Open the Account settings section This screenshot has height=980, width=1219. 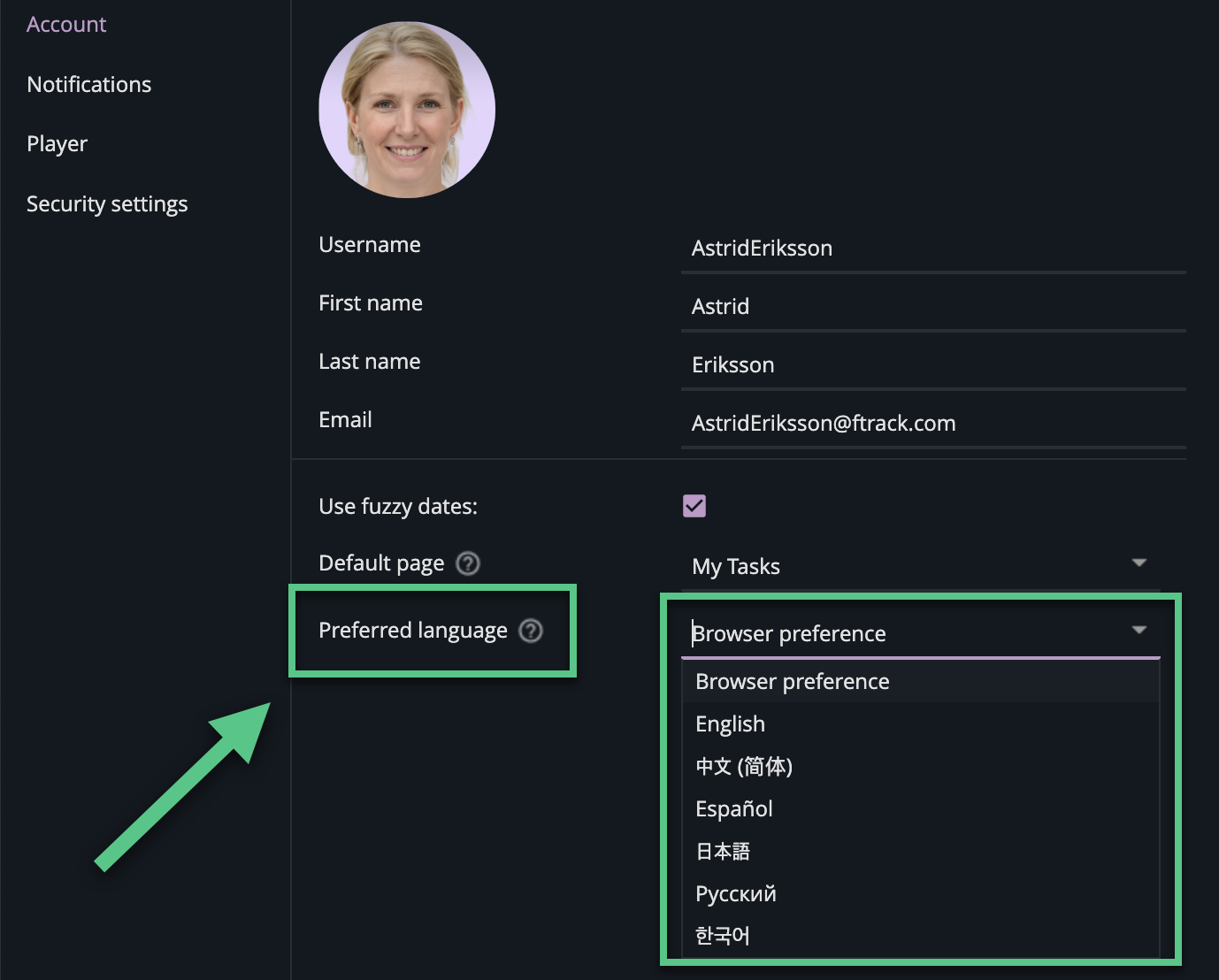[x=66, y=25]
